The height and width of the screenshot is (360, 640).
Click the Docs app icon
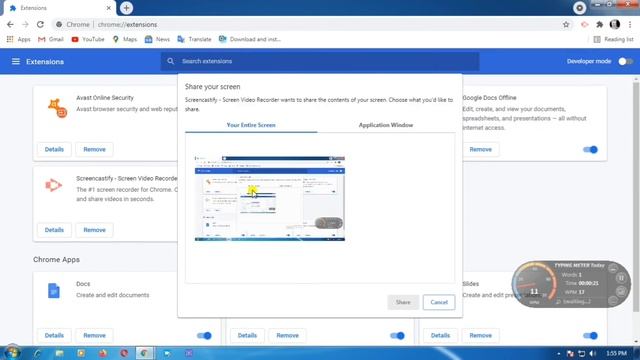[53, 291]
